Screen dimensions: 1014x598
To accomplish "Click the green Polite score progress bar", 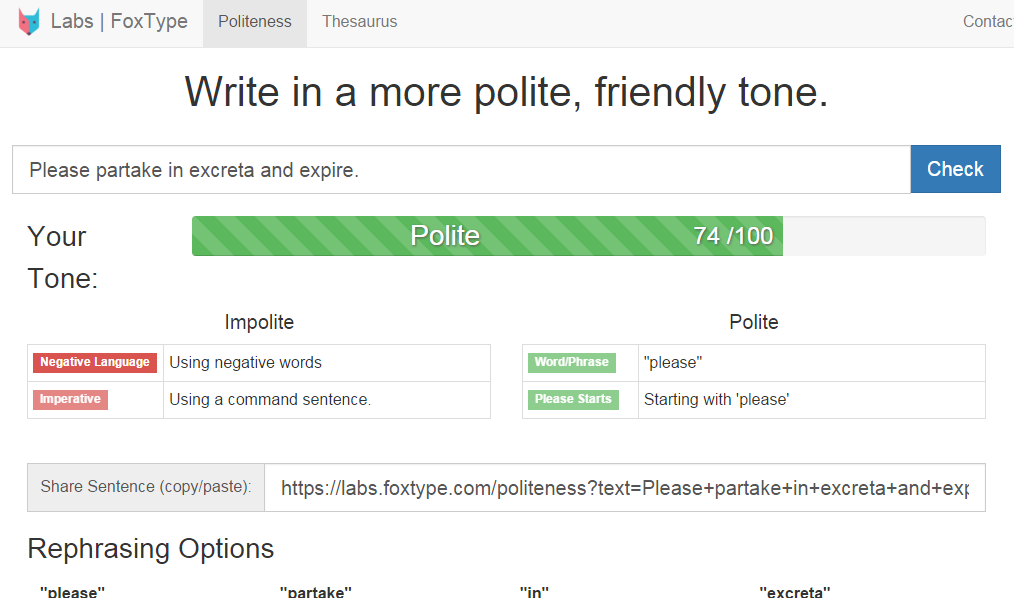I will coord(487,236).
